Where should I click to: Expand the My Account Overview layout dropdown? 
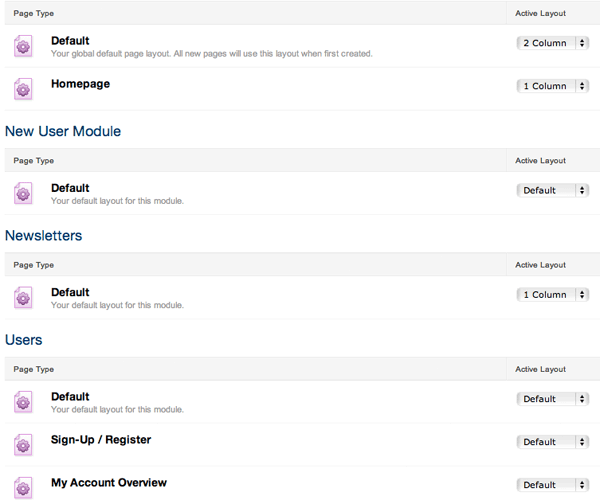coord(553,485)
